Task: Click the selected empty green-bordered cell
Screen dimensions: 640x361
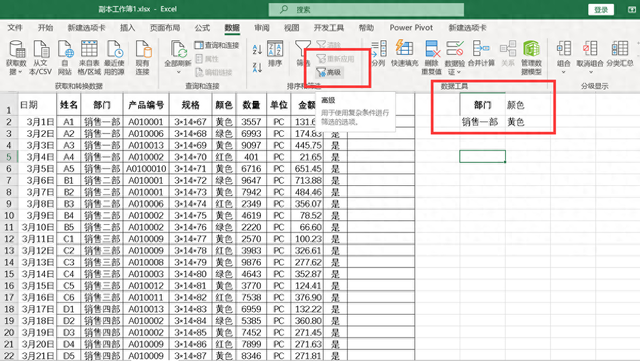Action: (x=482, y=156)
